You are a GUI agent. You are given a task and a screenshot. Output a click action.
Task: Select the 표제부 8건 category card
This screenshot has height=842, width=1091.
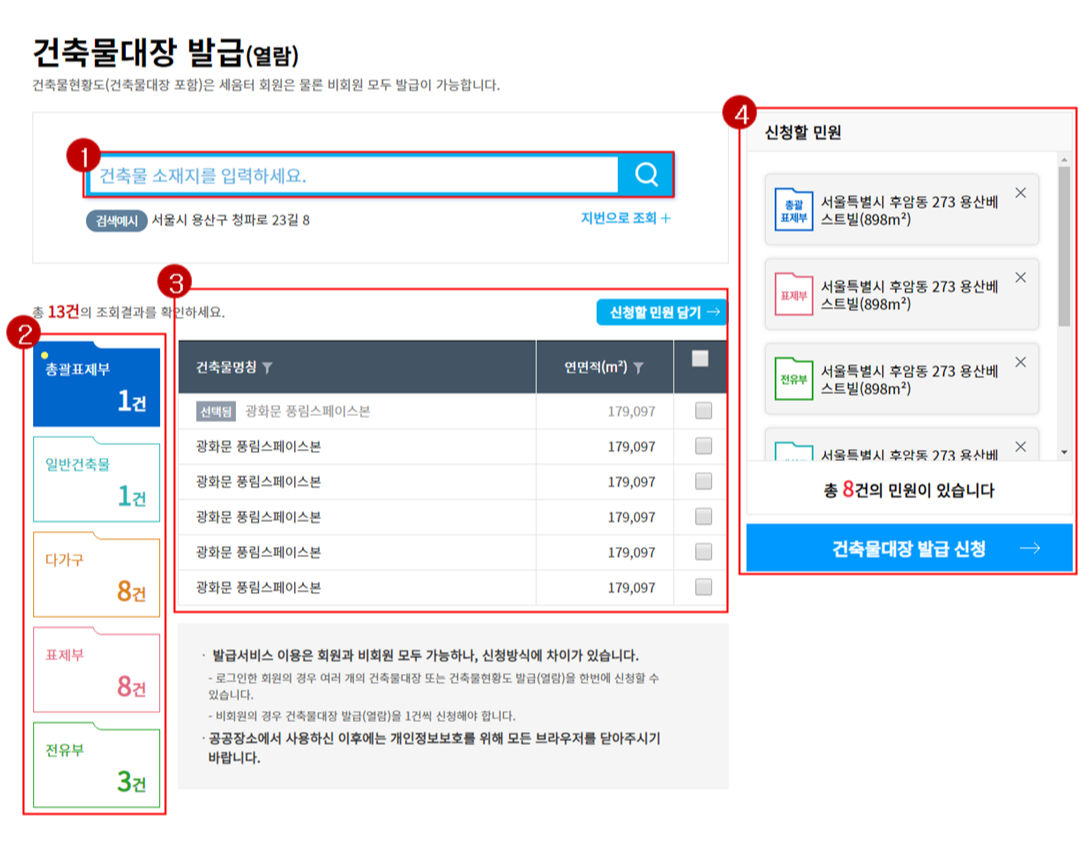(97, 670)
